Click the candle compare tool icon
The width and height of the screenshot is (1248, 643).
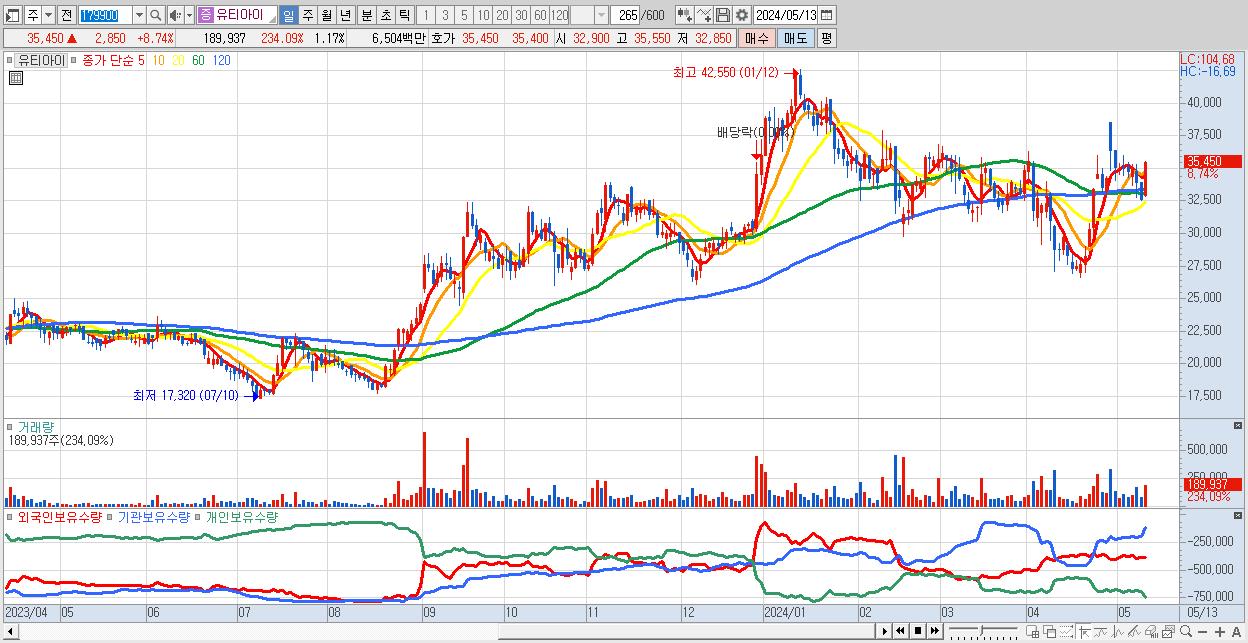coord(685,15)
